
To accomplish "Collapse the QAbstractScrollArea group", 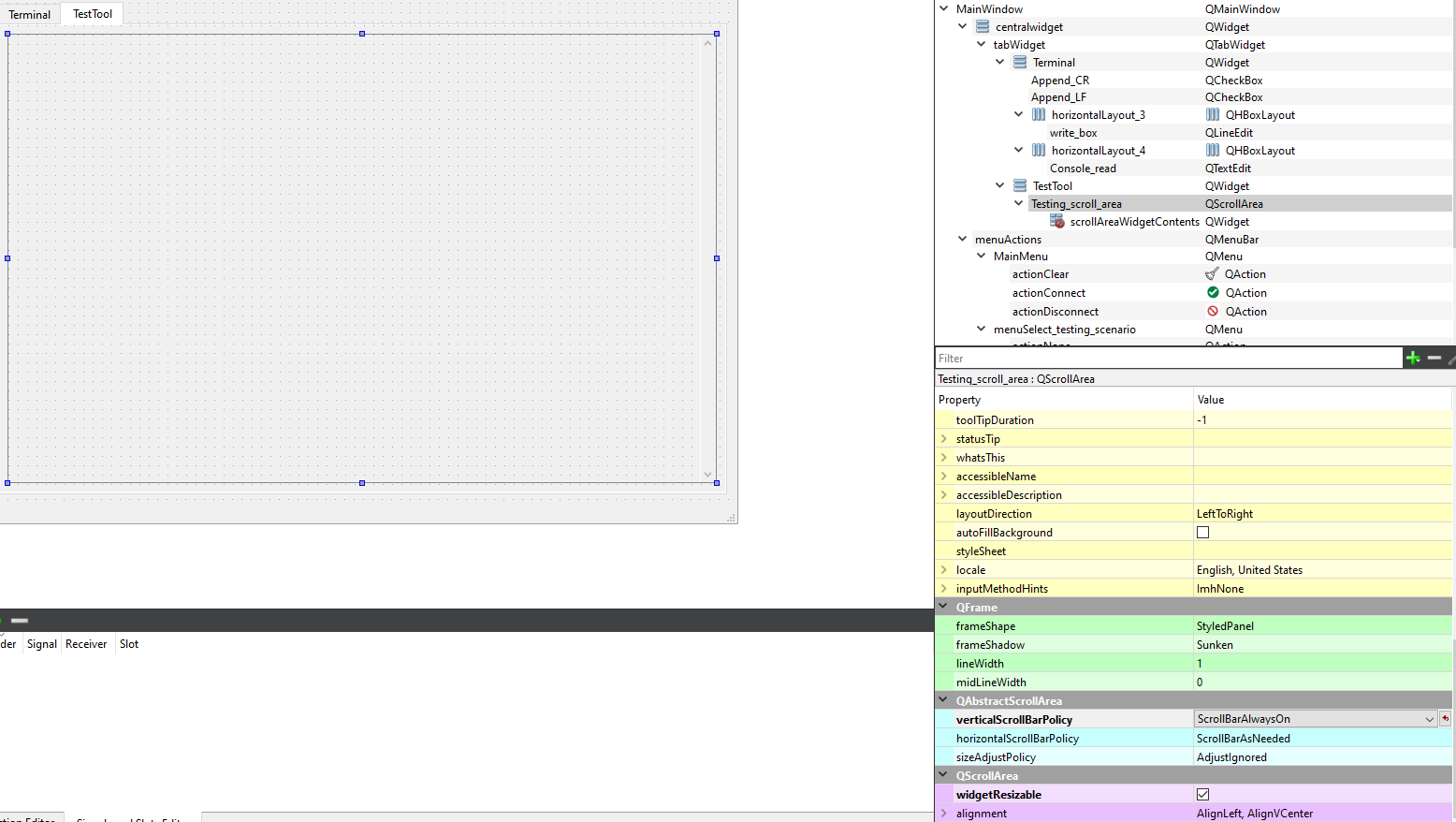I will (943, 700).
